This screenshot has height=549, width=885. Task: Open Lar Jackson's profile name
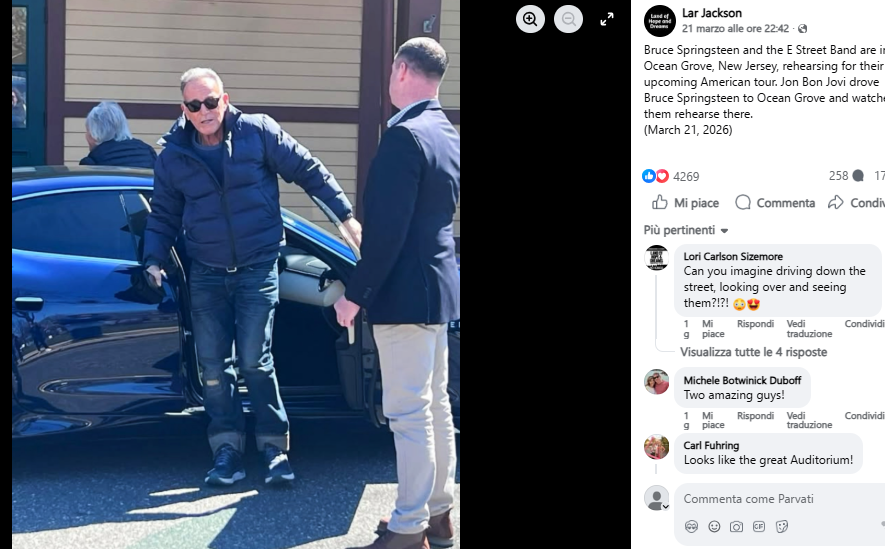[x=712, y=13]
